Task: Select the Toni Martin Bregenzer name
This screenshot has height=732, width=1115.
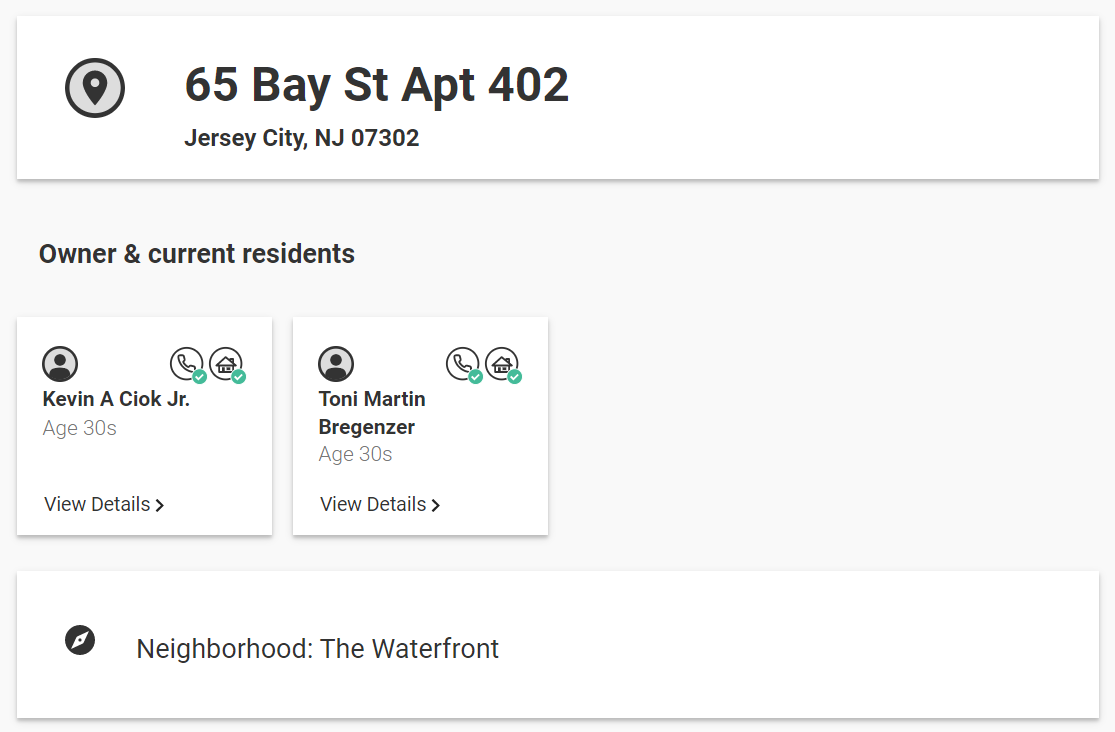Action: click(372, 413)
